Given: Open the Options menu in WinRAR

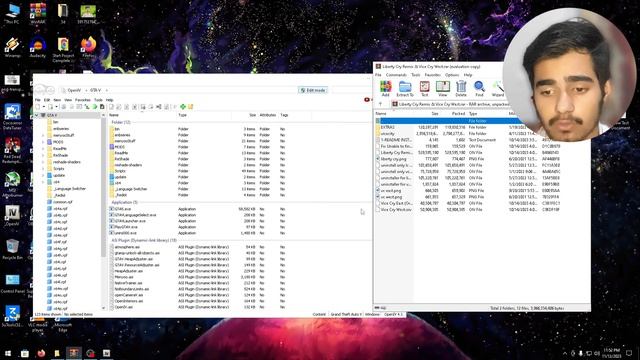Looking at the screenshot, I should (452, 75).
